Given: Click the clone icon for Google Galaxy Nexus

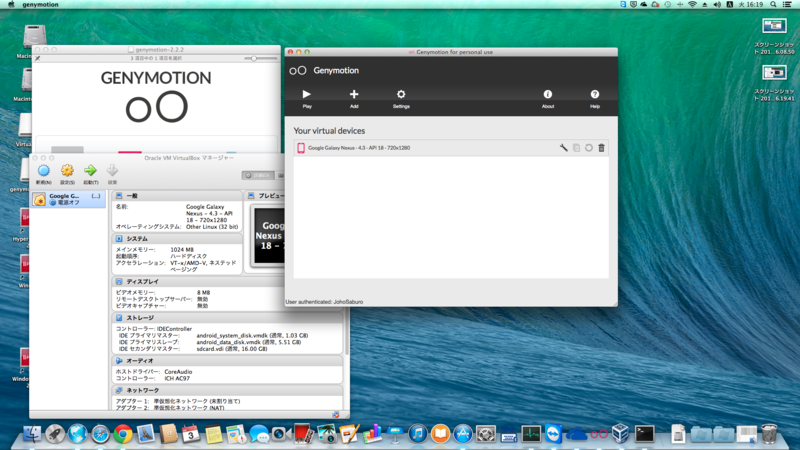Looking at the screenshot, I should (x=576, y=147).
